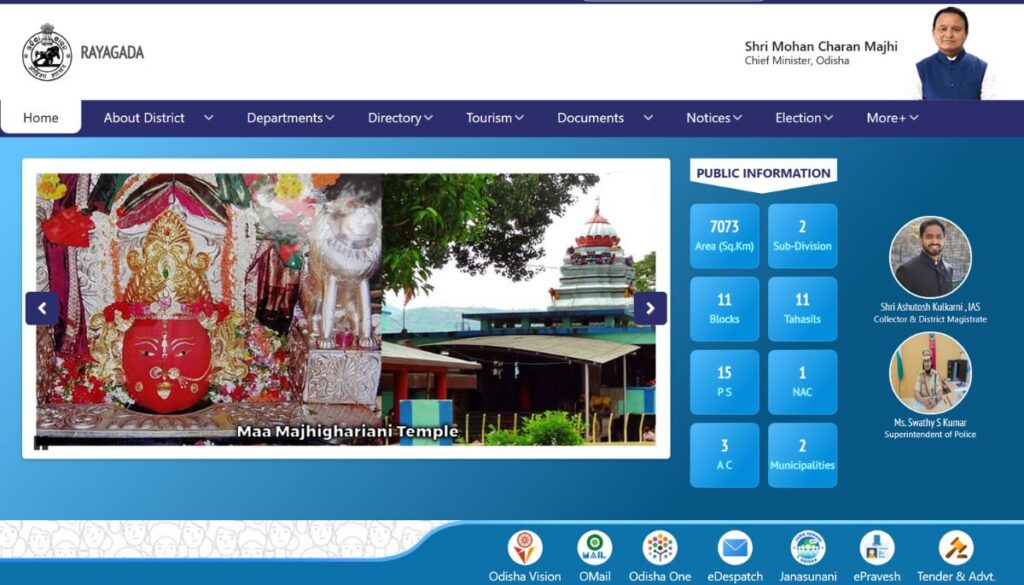Viewport: 1024px width, 585px height.
Task: Open the Election section
Action: [x=801, y=117]
